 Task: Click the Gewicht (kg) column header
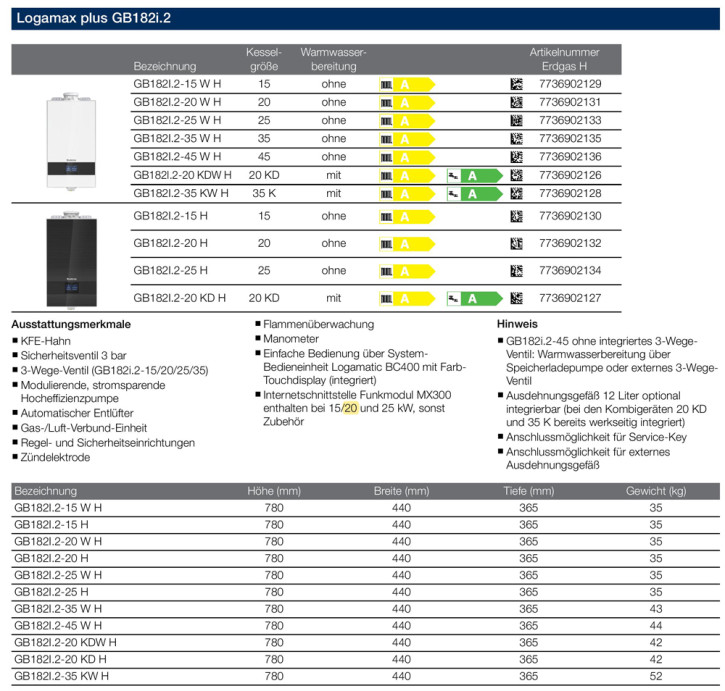[656, 491]
